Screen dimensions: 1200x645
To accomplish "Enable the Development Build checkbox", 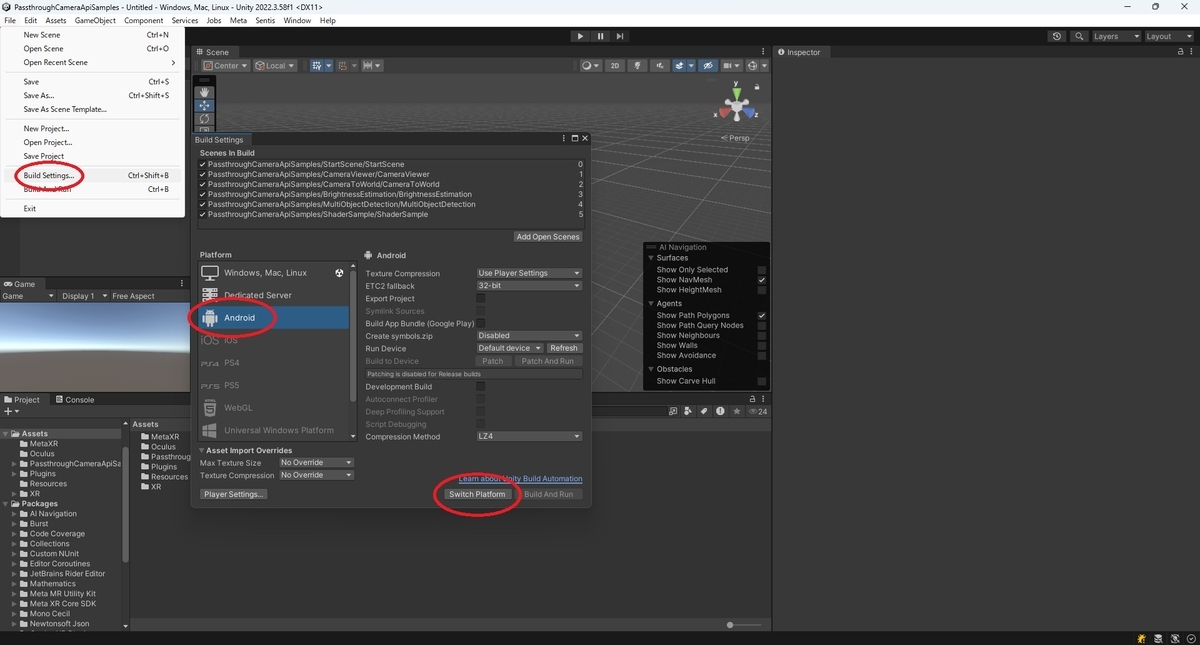I will pos(479,387).
